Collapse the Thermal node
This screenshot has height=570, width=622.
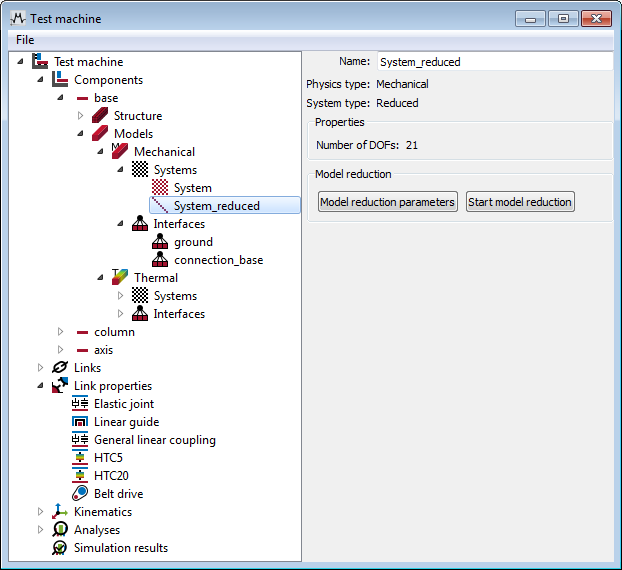tap(100, 277)
